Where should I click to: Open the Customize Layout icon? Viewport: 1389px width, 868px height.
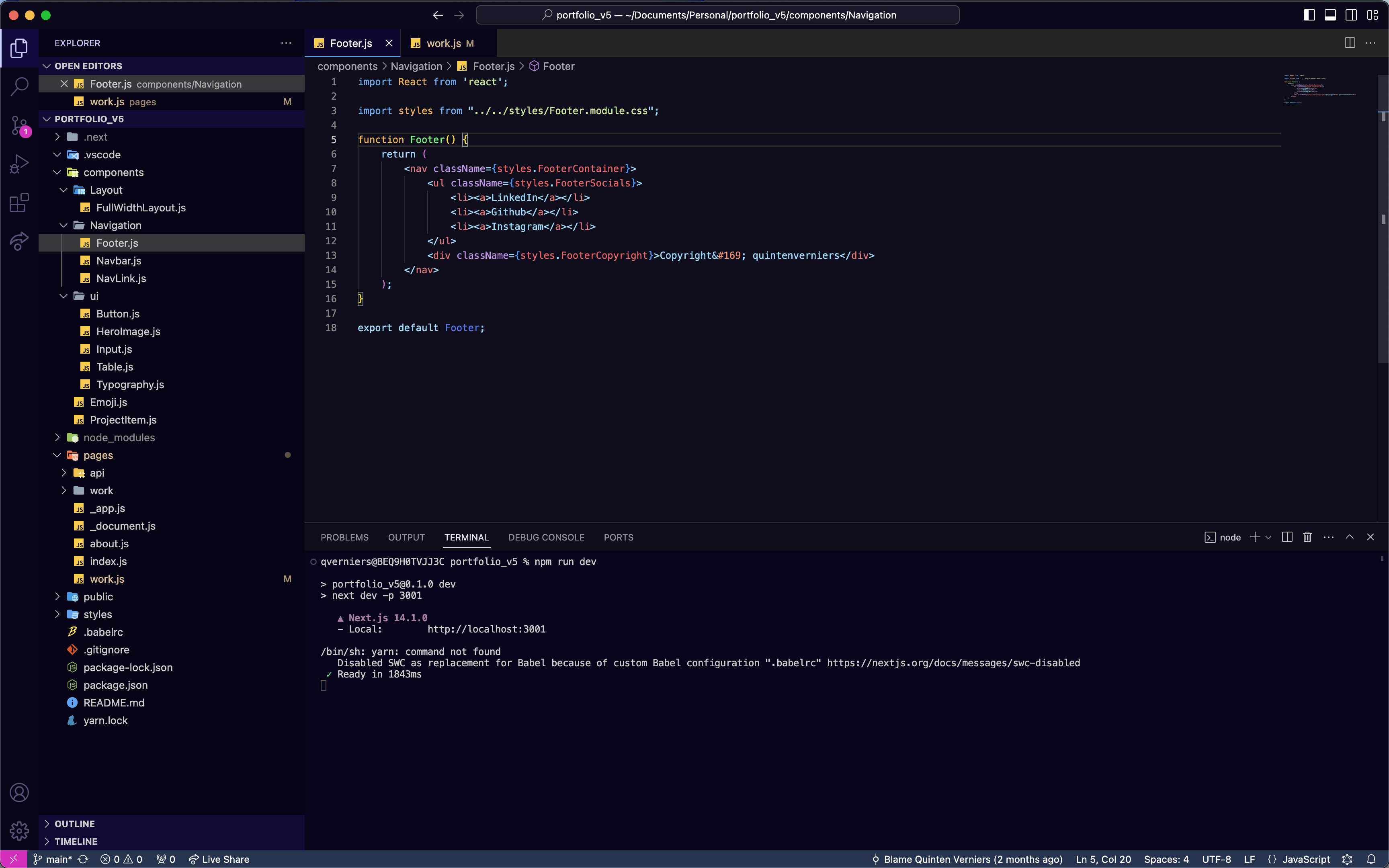[1373, 15]
